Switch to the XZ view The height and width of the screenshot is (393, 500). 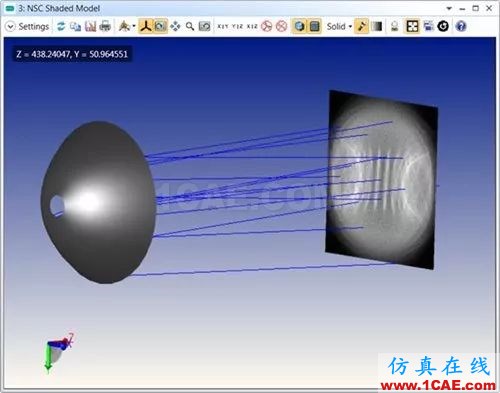252,26
